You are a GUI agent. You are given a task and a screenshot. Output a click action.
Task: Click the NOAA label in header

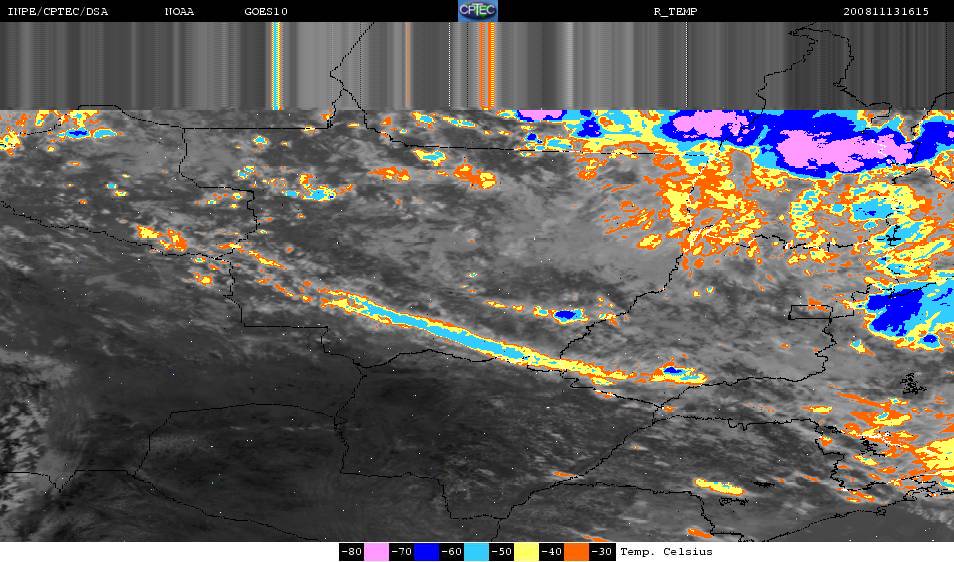point(181,11)
